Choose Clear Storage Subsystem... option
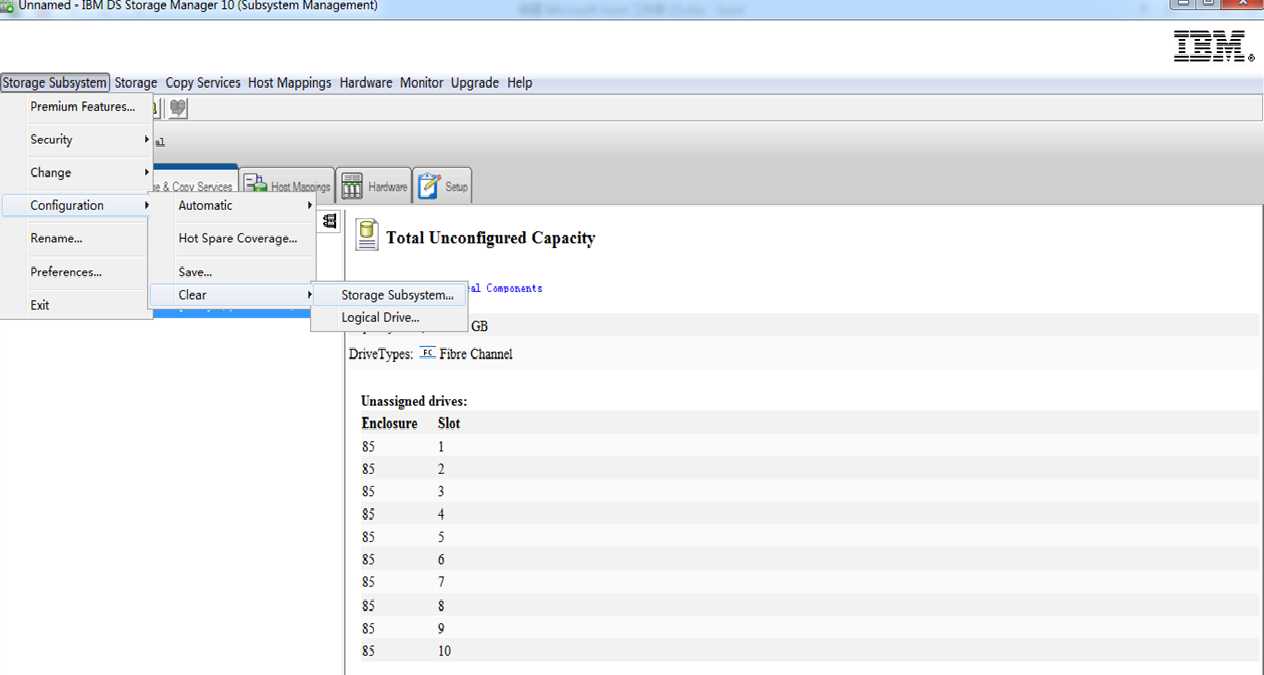 (x=390, y=295)
